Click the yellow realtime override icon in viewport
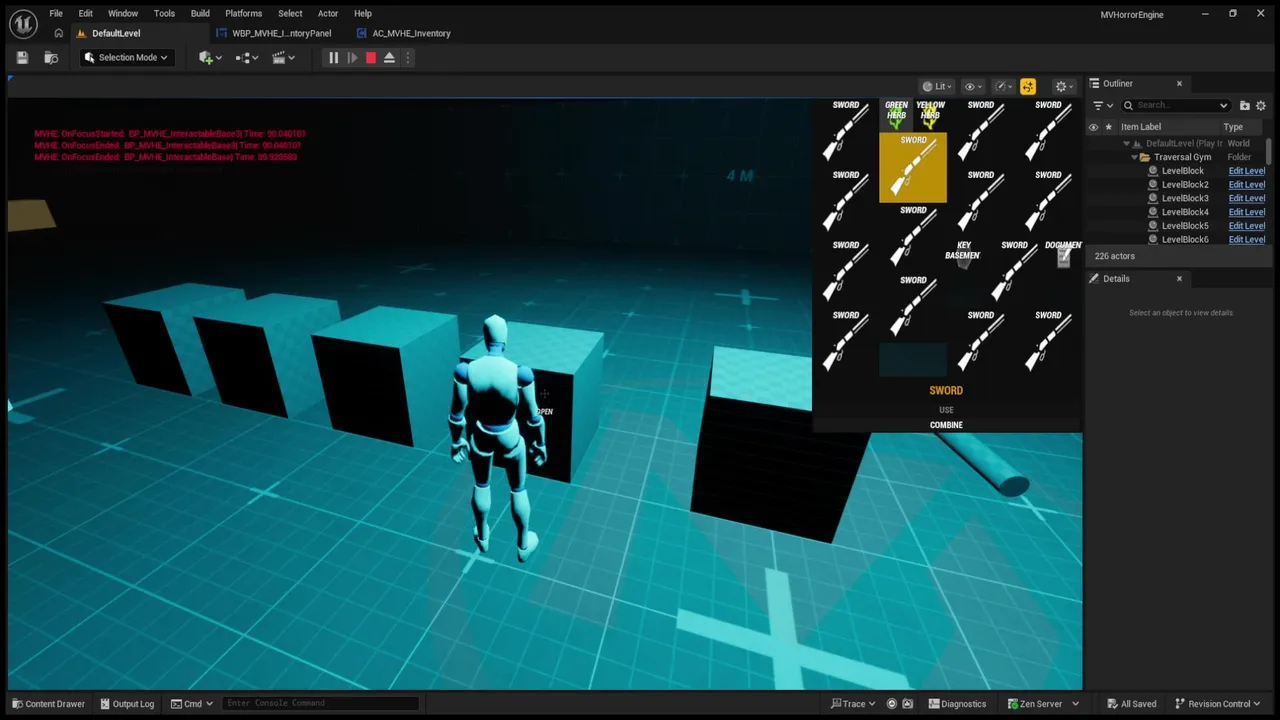The width and height of the screenshot is (1280, 720). coord(1028,86)
